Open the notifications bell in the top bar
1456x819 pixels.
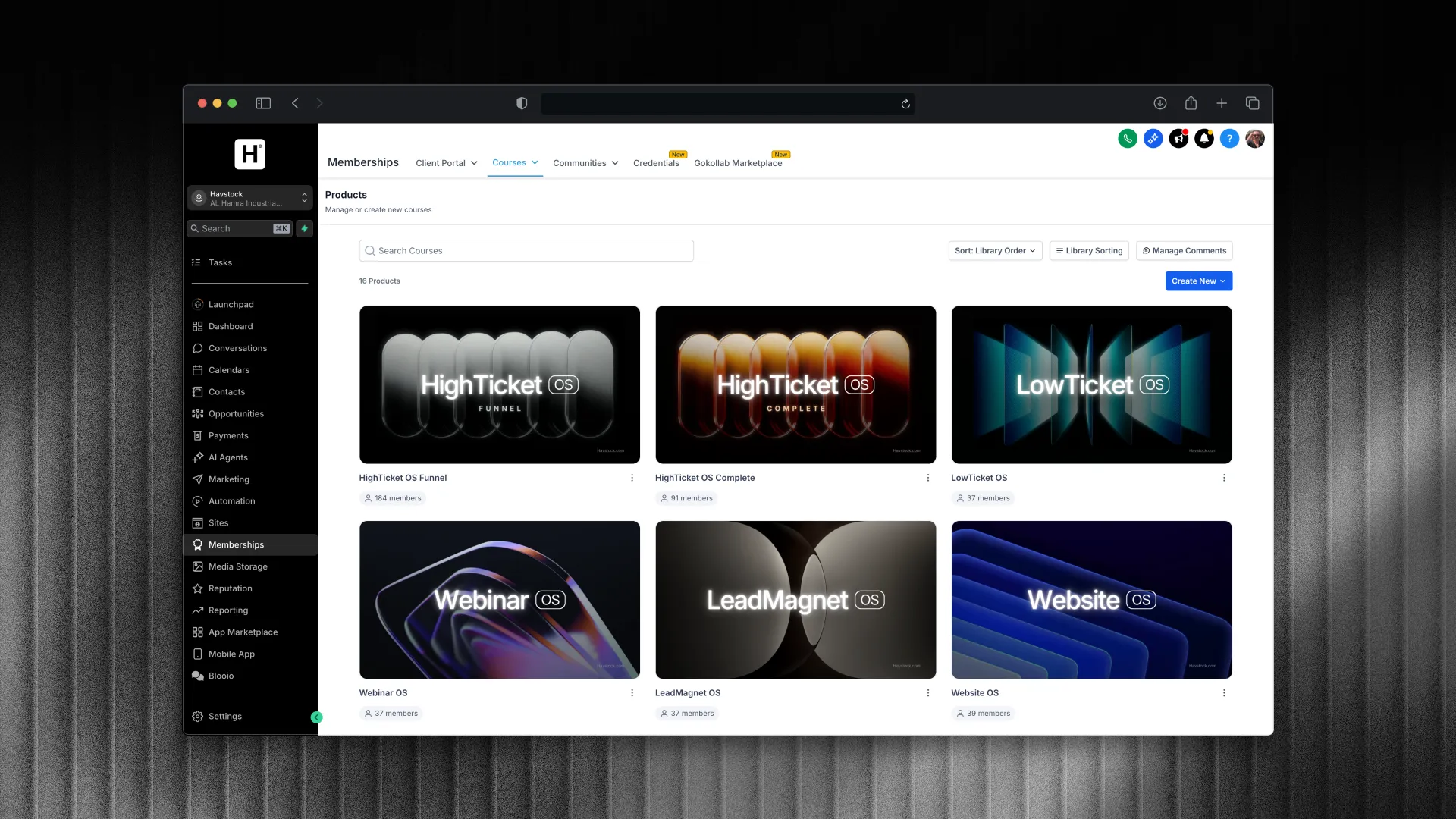pyautogui.click(x=1204, y=138)
